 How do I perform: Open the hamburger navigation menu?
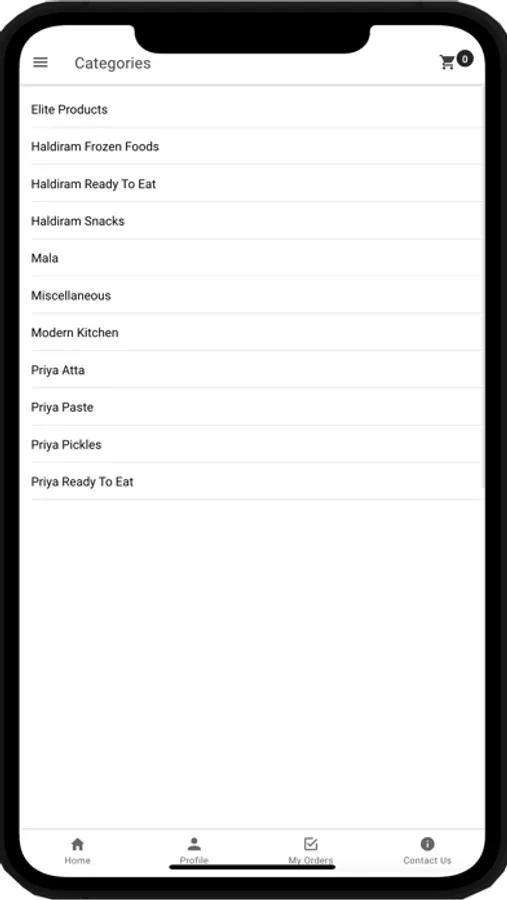40,63
